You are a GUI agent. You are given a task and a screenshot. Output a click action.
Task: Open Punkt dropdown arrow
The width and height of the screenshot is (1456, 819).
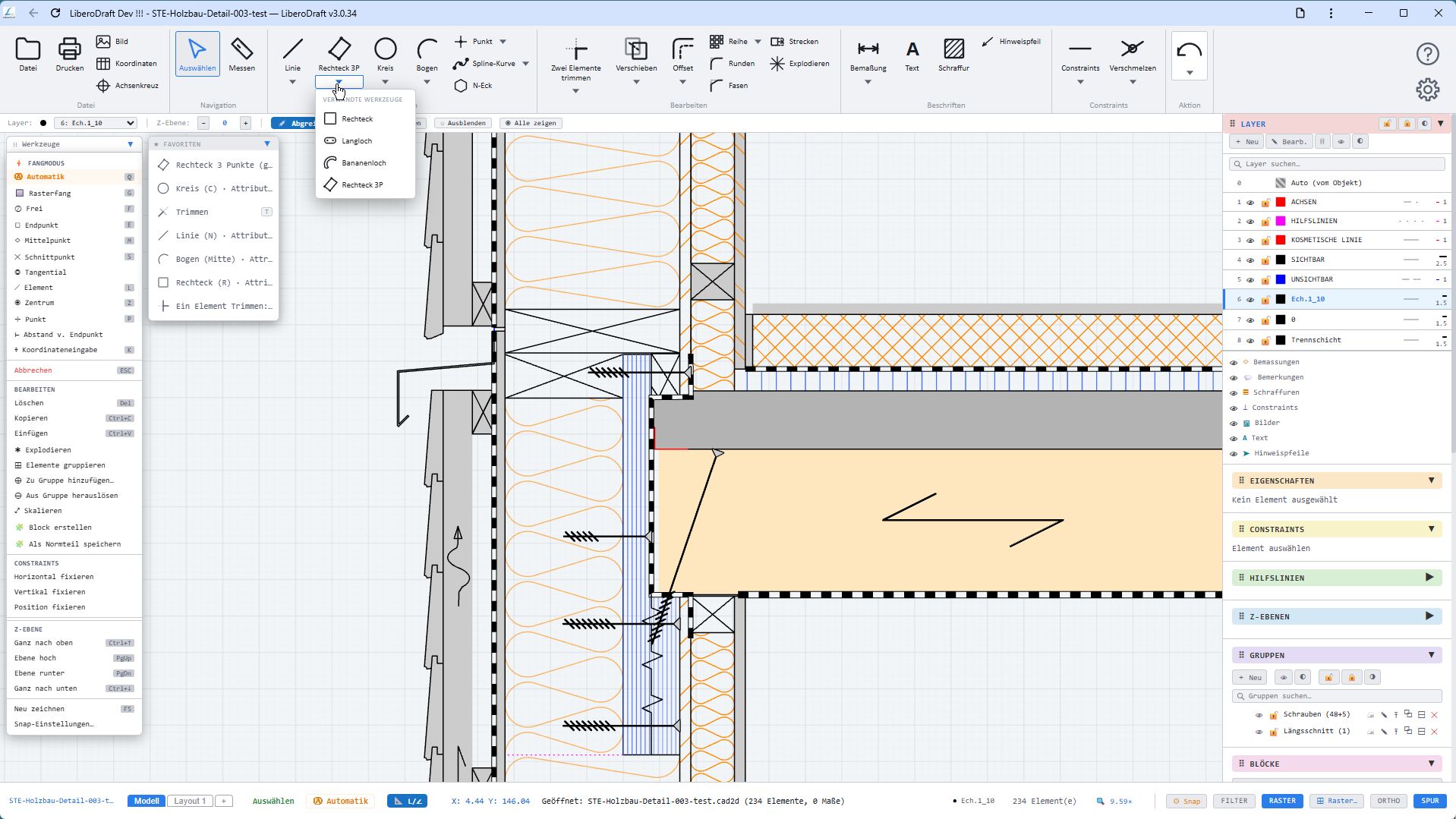point(503,42)
